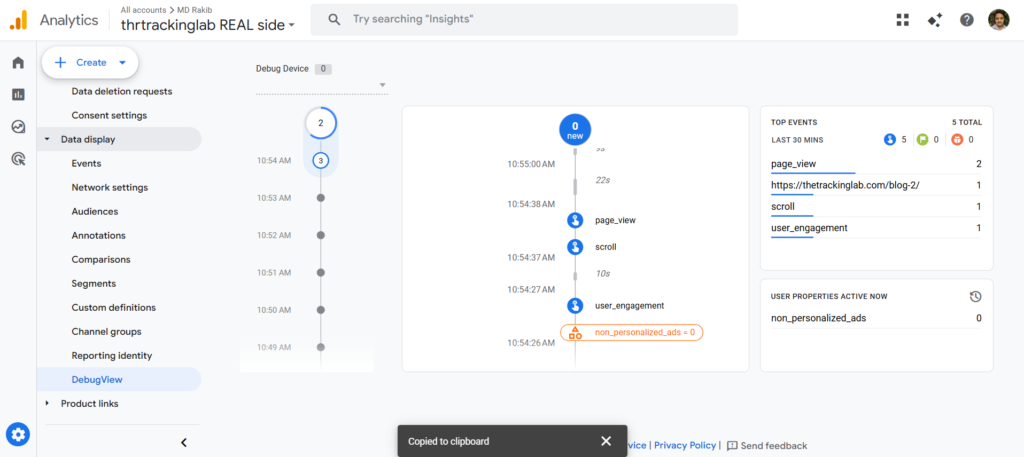Select the 10:53 AM minute dot
Viewport: 1024px width, 457px height.
(x=321, y=197)
